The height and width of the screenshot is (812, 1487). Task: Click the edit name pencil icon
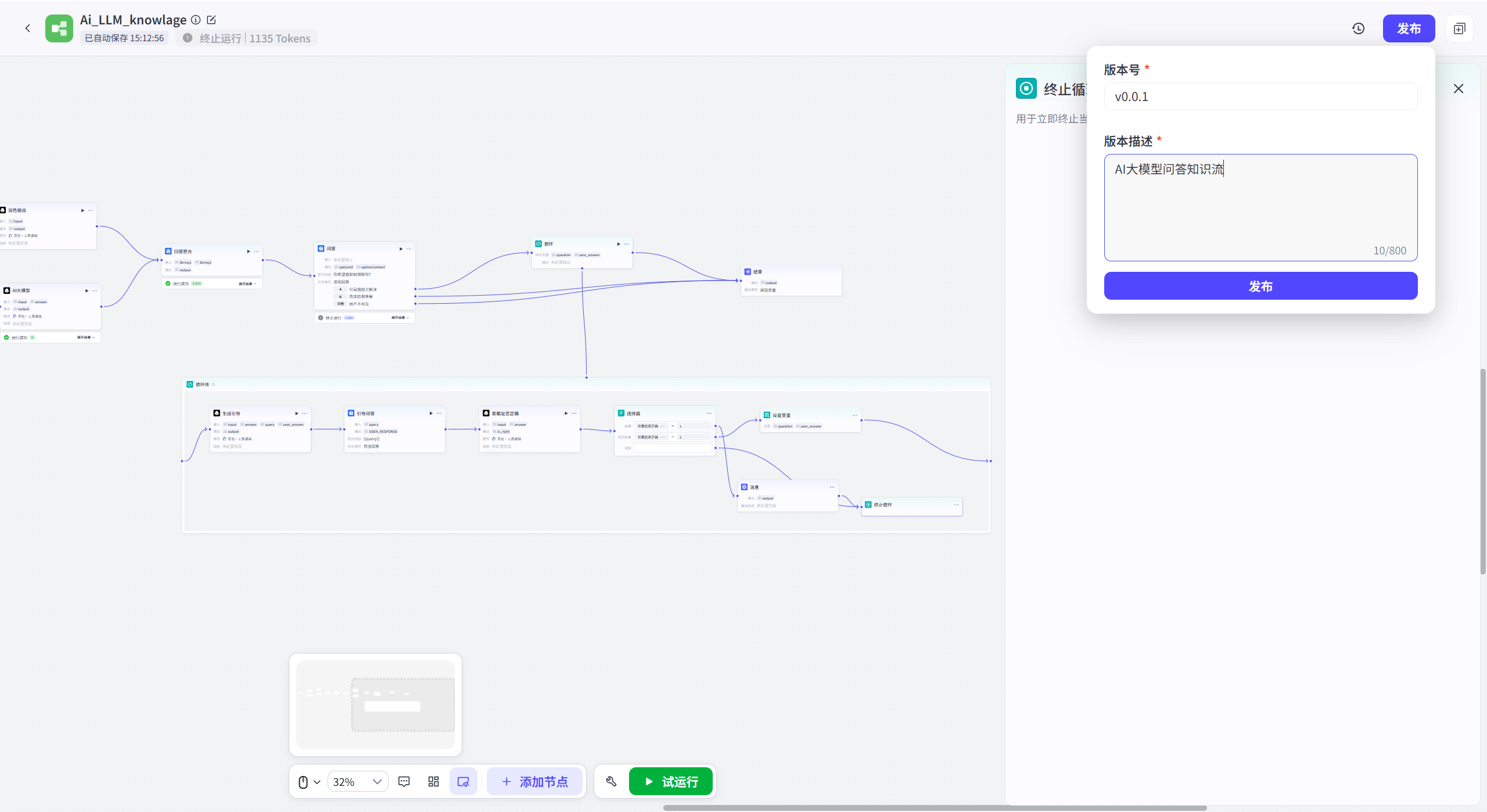[211, 20]
